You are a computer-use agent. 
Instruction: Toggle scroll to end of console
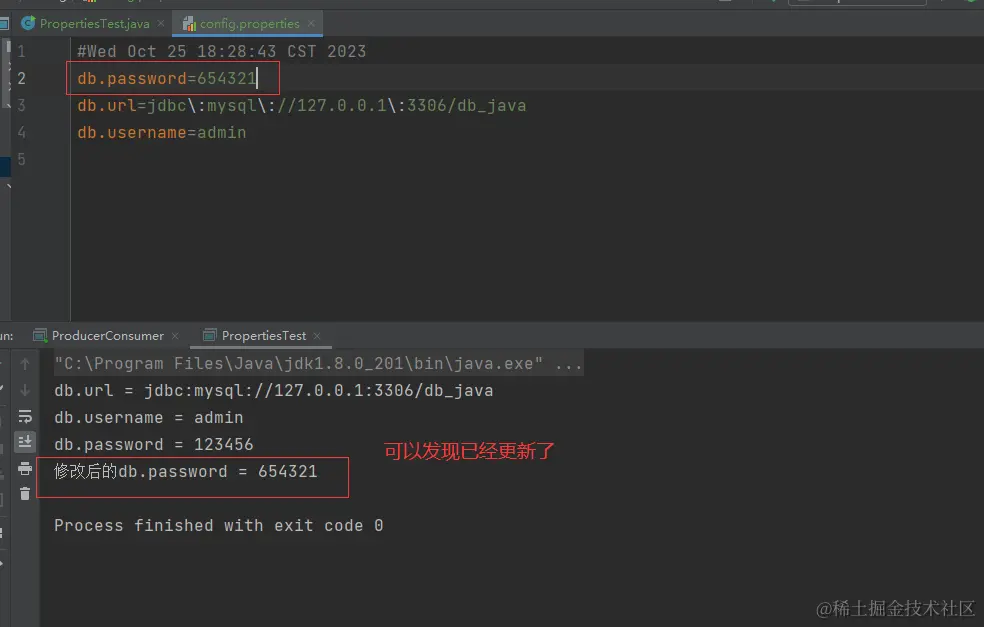pyautogui.click(x=25, y=442)
